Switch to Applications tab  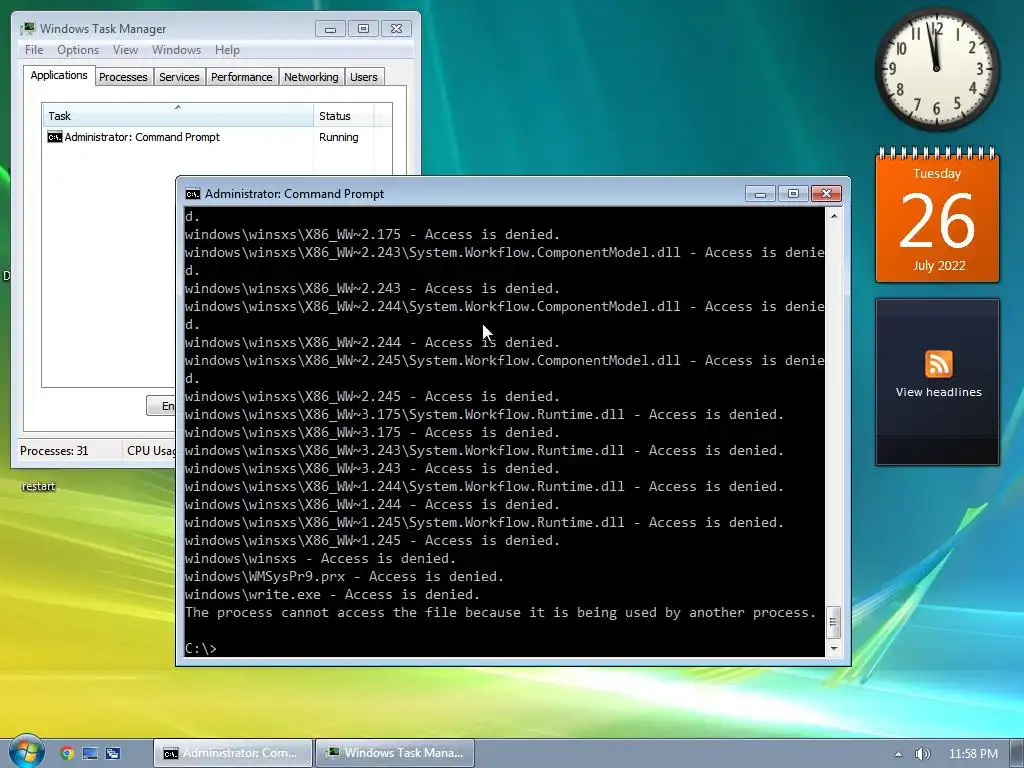point(59,75)
